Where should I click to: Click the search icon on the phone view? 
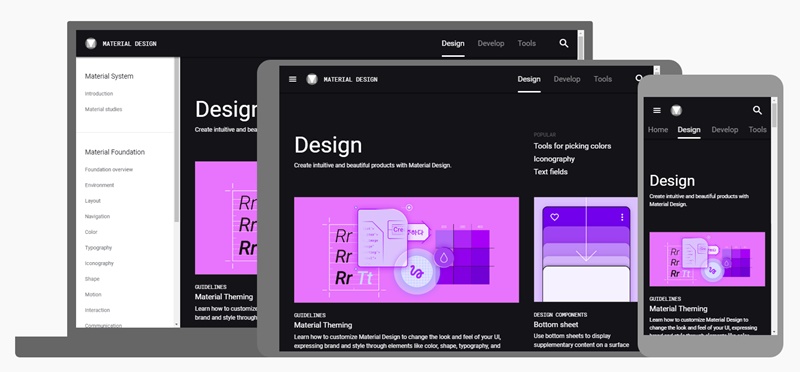(757, 110)
